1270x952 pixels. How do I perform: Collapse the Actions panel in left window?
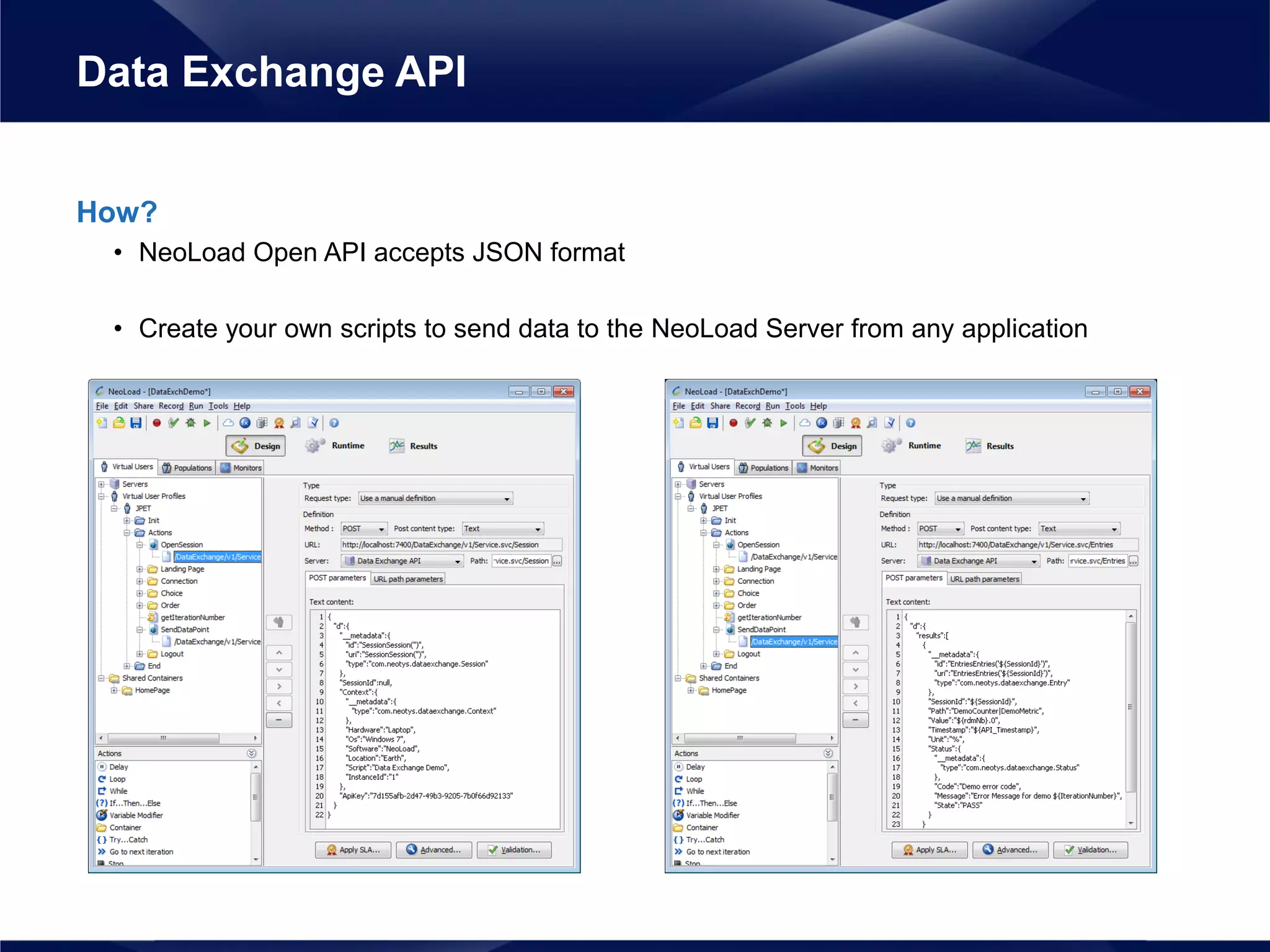tap(251, 753)
